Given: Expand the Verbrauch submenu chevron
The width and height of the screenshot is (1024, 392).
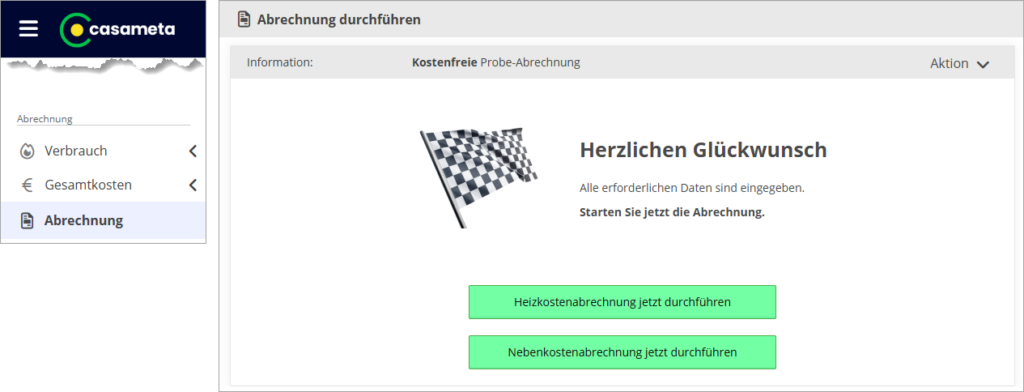Looking at the screenshot, I should pyautogui.click(x=193, y=151).
